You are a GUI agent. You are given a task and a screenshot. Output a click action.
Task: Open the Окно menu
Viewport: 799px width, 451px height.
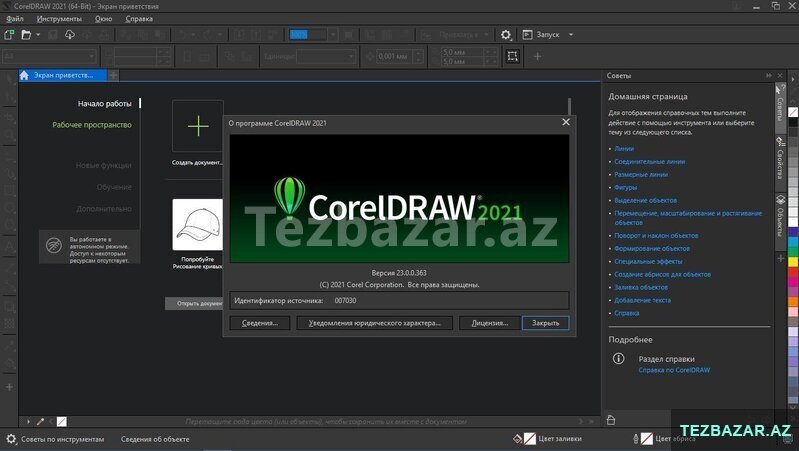tap(103, 19)
